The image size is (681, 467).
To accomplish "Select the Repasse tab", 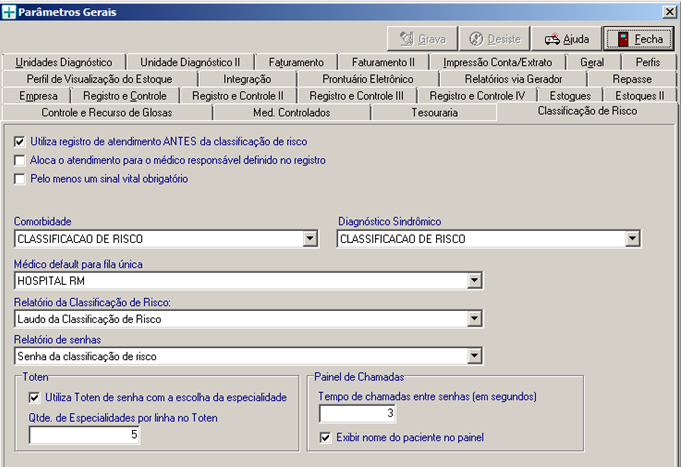I will [x=632, y=79].
